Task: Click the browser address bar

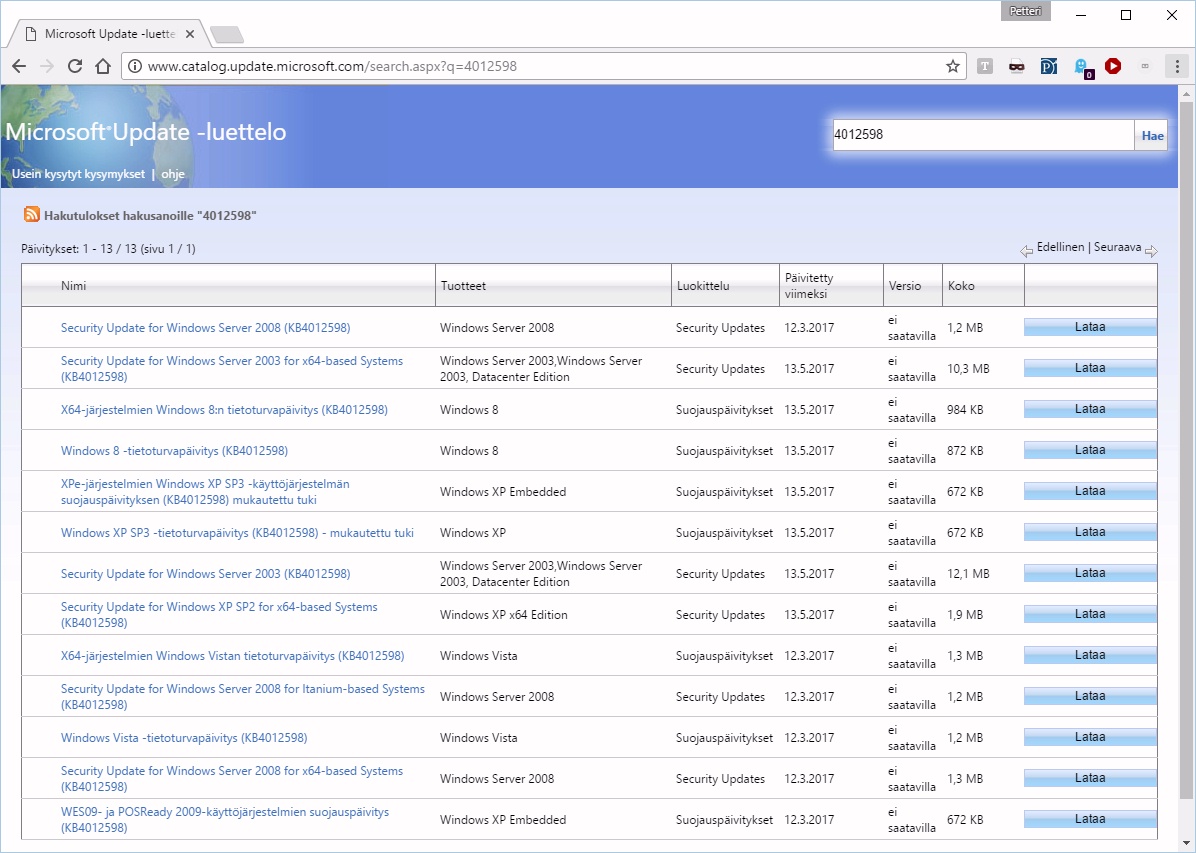Action: [x=542, y=66]
